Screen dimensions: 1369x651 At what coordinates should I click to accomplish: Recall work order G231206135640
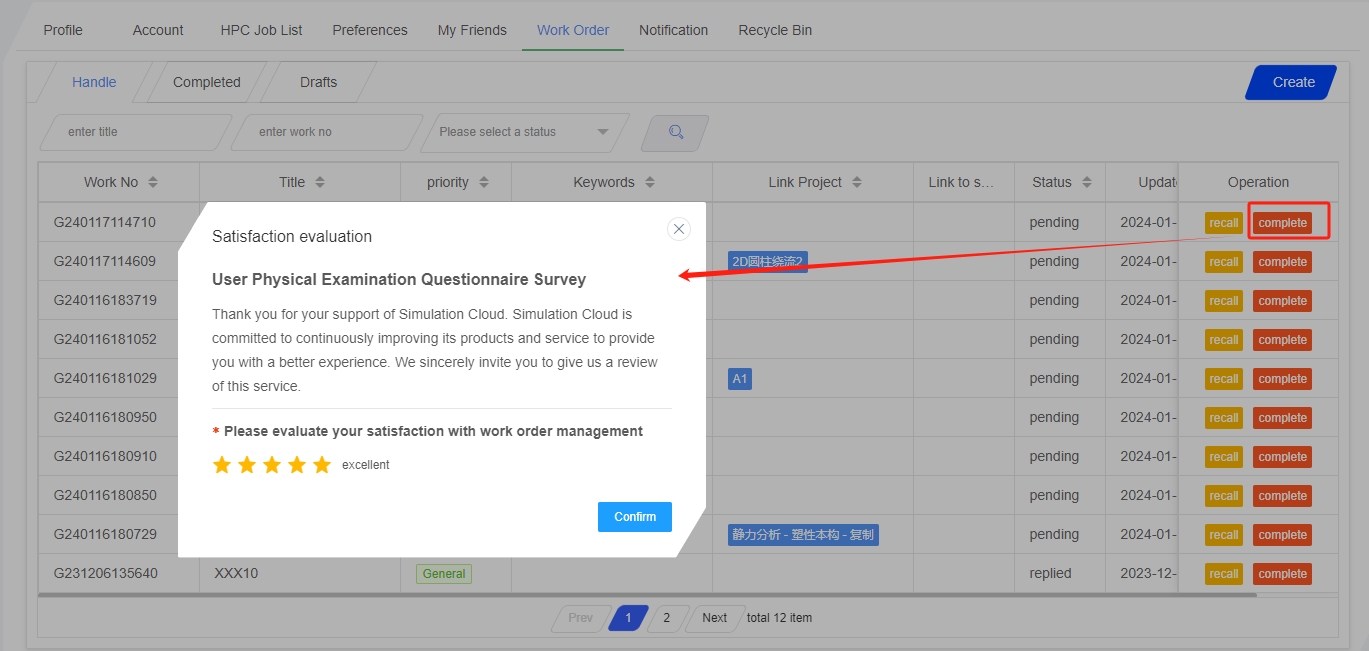point(1223,574)
